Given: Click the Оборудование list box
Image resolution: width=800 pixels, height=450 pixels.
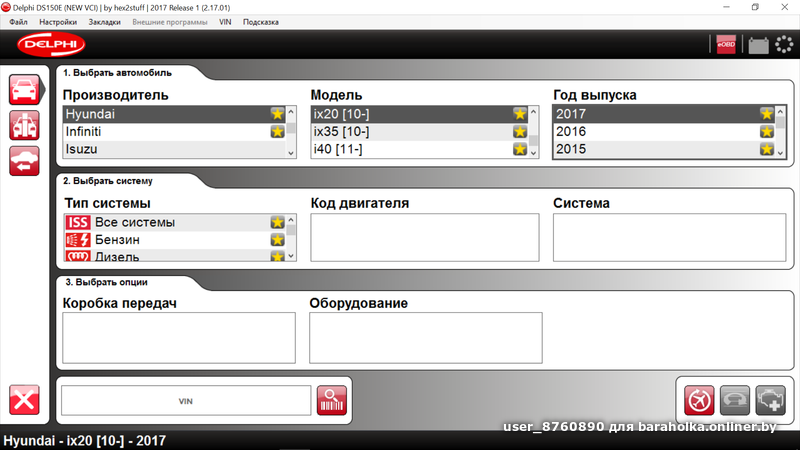Looking at the screenshot, I should pyautogui.click(x=426, y=338).
